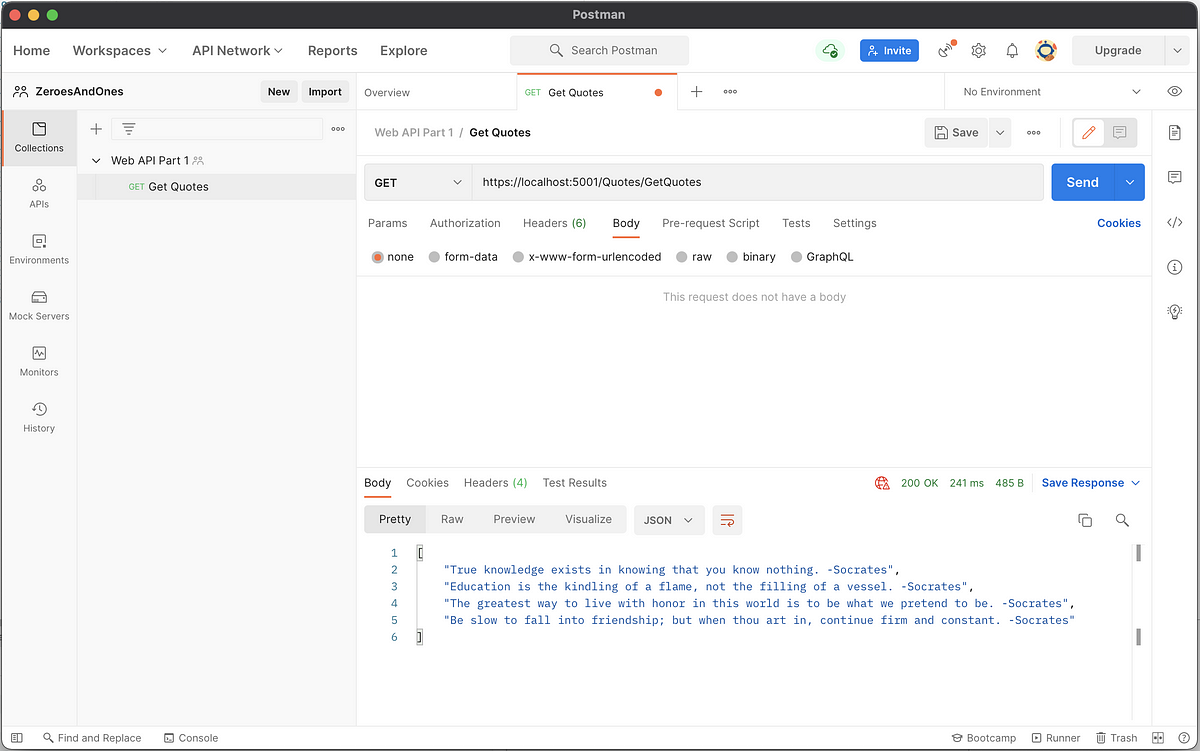The width and height of the screenshot is (1200, 751).
Task: Click the request URL field
Action: [758, 182]
